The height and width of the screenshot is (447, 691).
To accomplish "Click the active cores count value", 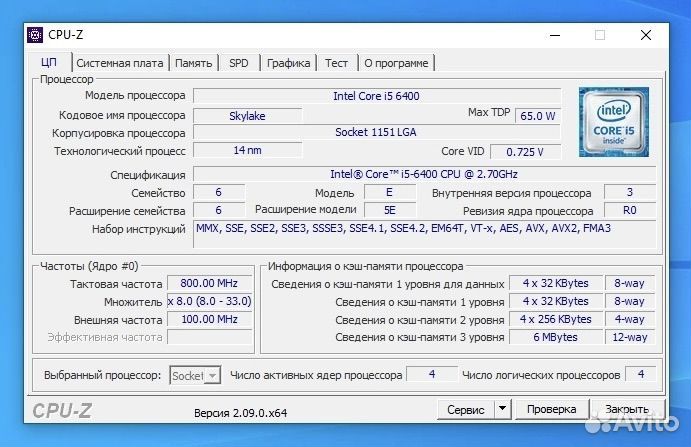I will (432, 374).
